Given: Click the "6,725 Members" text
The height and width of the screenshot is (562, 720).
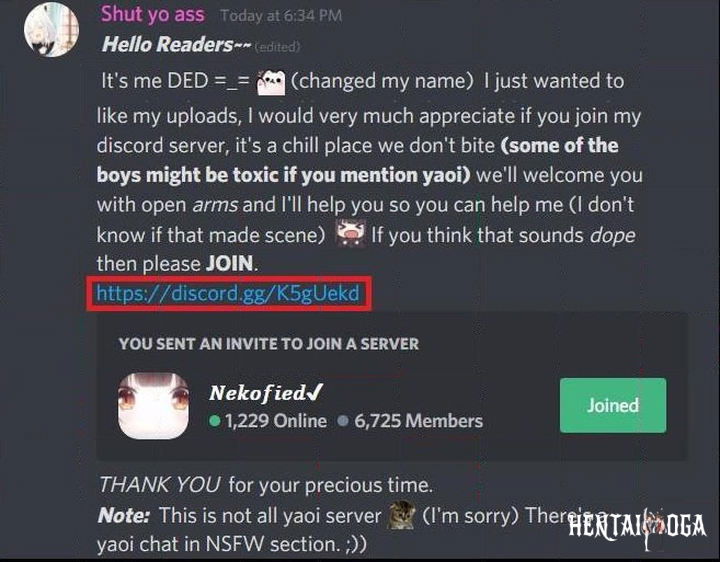Looking at the screenshot, I should [x=418, y=421].
